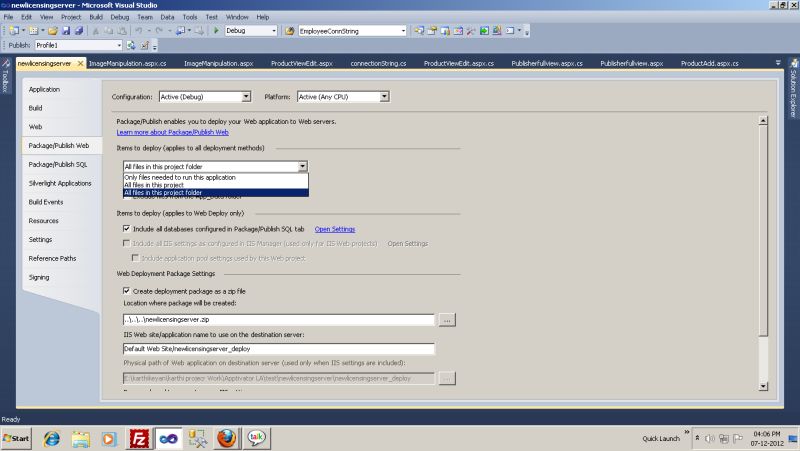This screenshot has width=800, height=451.
Task: Open the Tools menu
Action: click(190, 17)
